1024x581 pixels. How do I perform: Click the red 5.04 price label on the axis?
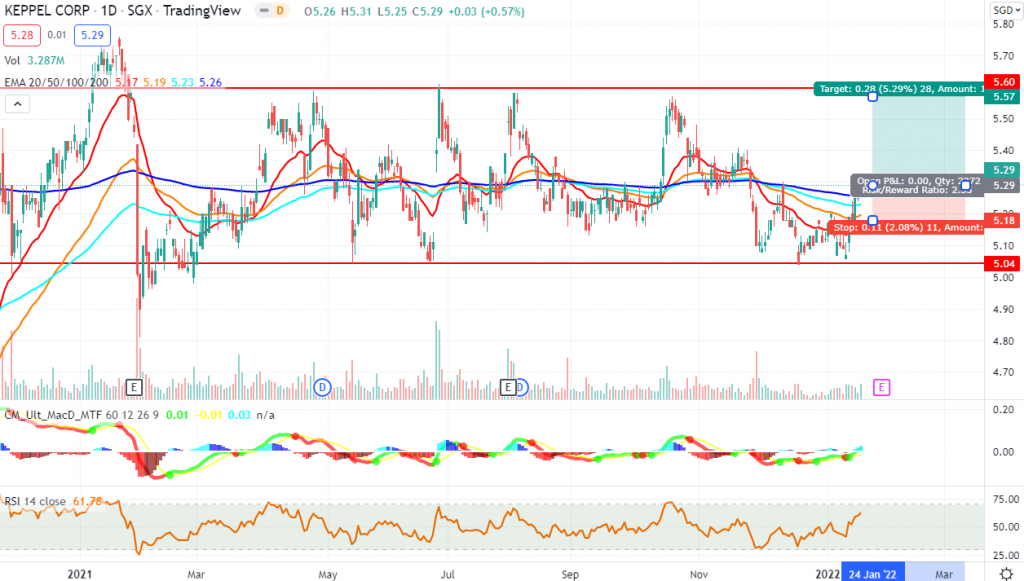(1004, 264)
